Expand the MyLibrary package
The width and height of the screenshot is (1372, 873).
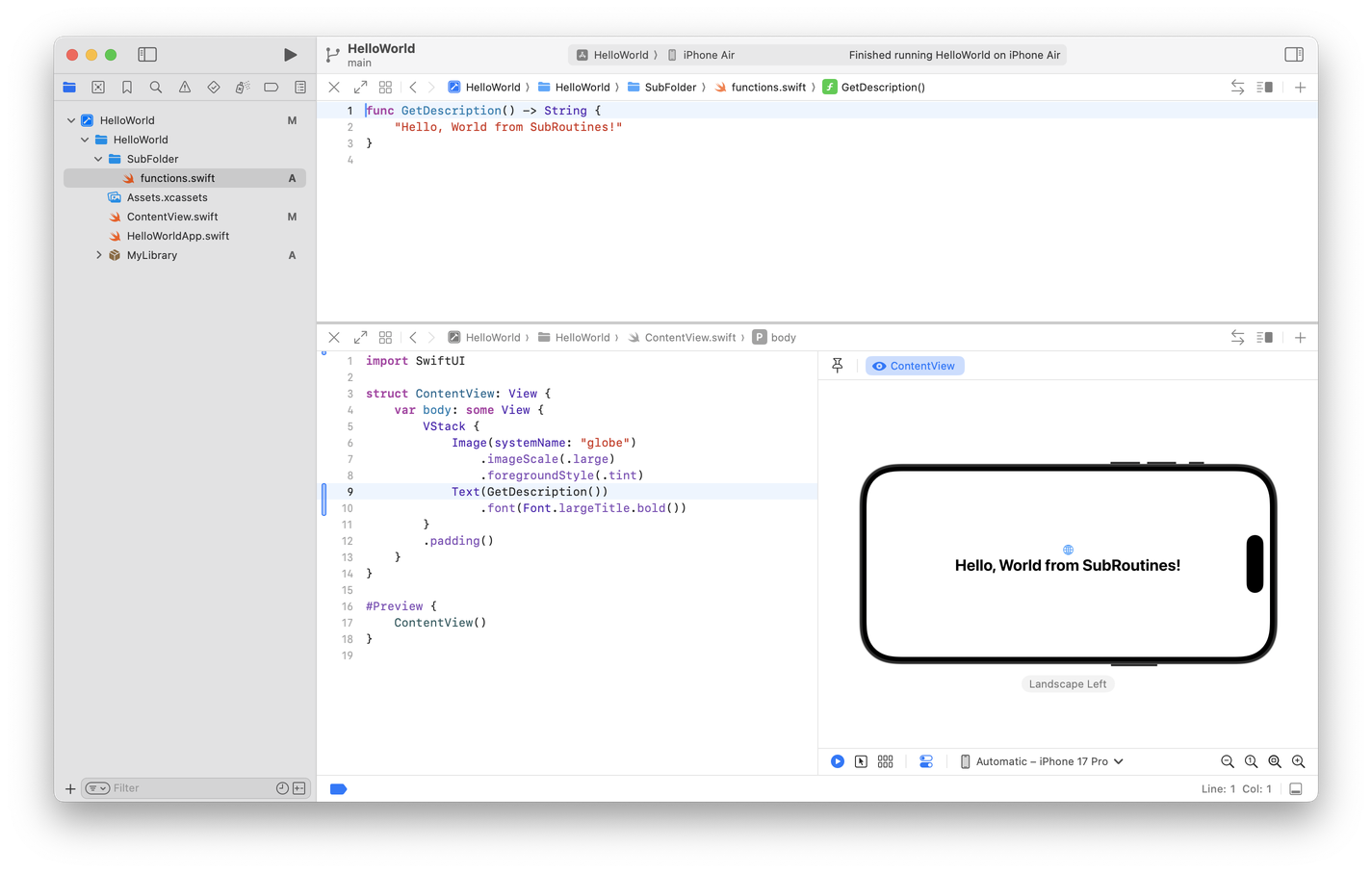click(98, 255)
